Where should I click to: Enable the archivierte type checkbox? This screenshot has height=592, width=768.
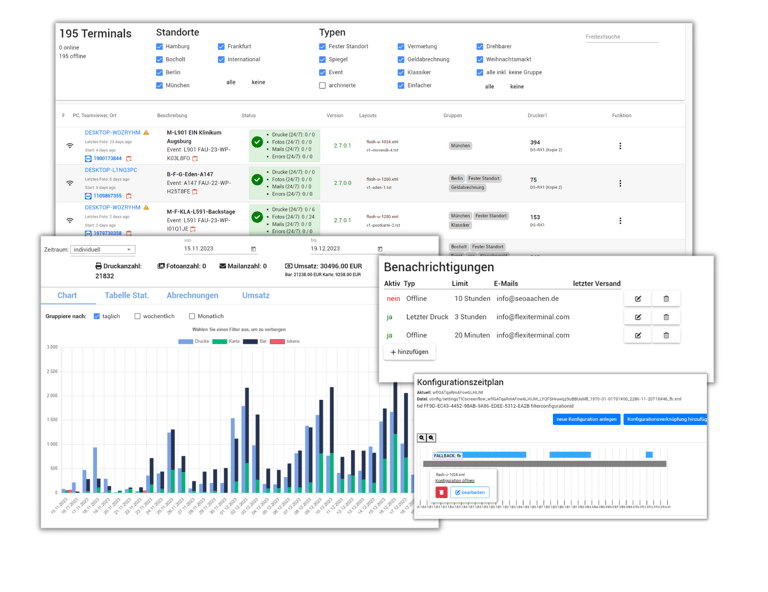tap(322, 85)
